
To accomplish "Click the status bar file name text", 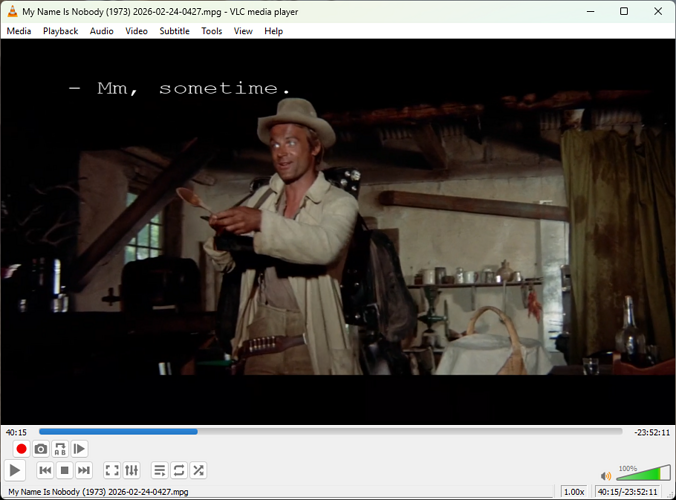I will pos(98,492).
